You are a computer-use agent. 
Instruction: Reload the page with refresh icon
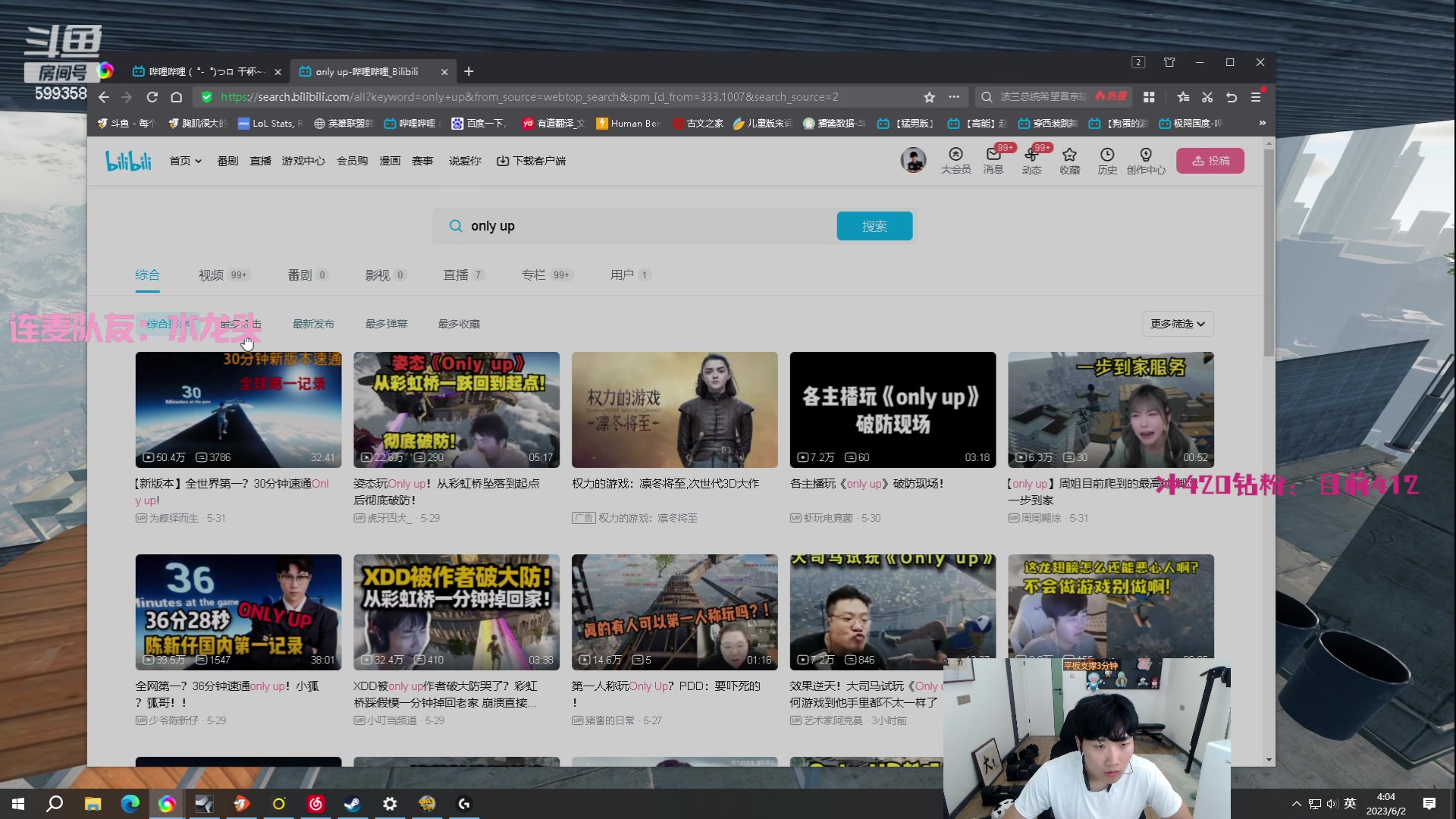pyautogui.click(x=152, y=97)
